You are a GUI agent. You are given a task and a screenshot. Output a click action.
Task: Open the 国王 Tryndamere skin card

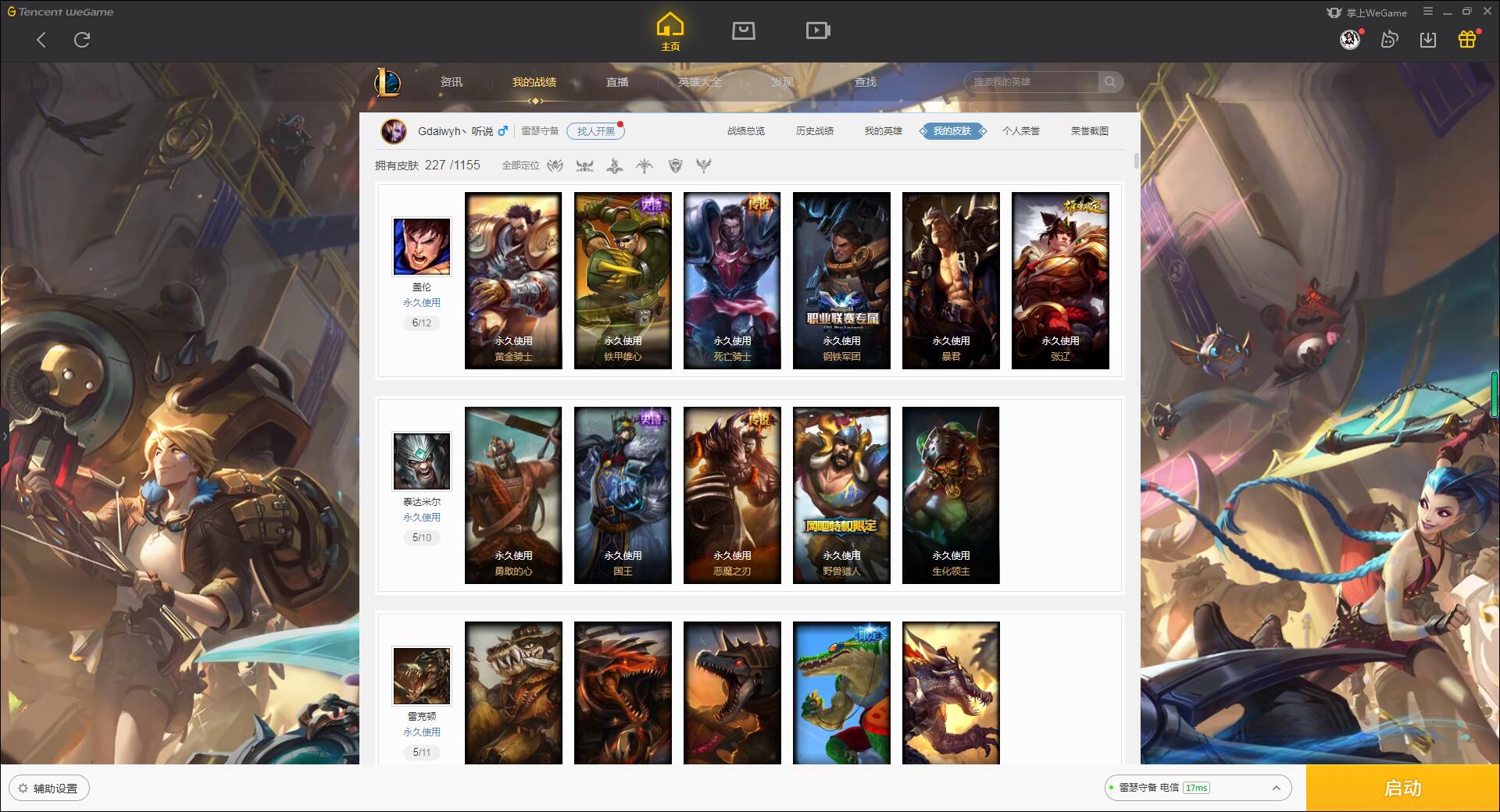click(623, 495)
